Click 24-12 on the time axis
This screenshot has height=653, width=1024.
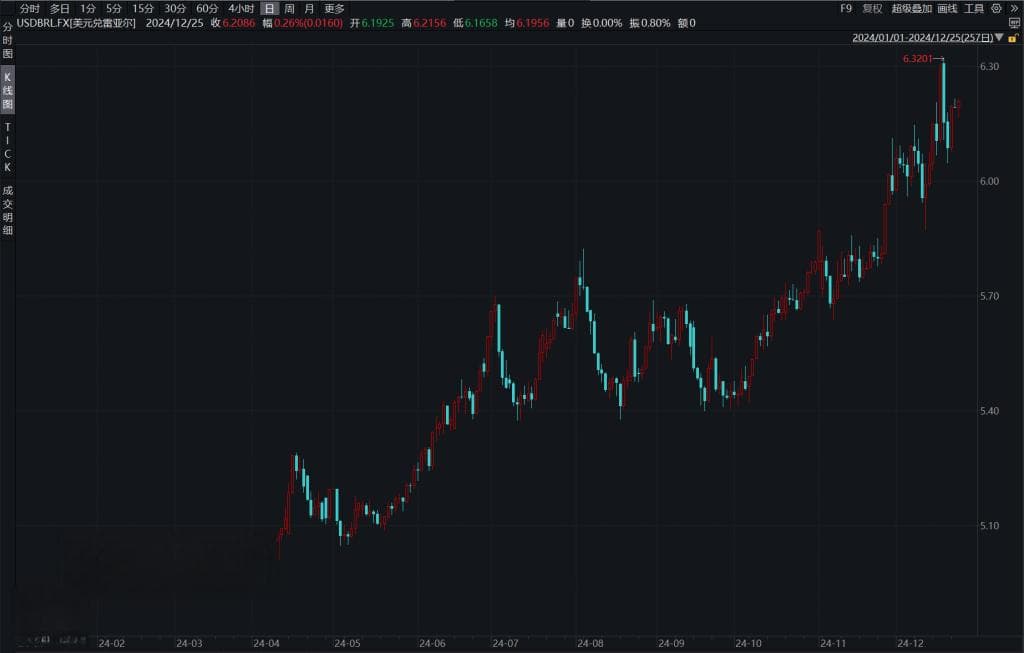coord(910,643)
